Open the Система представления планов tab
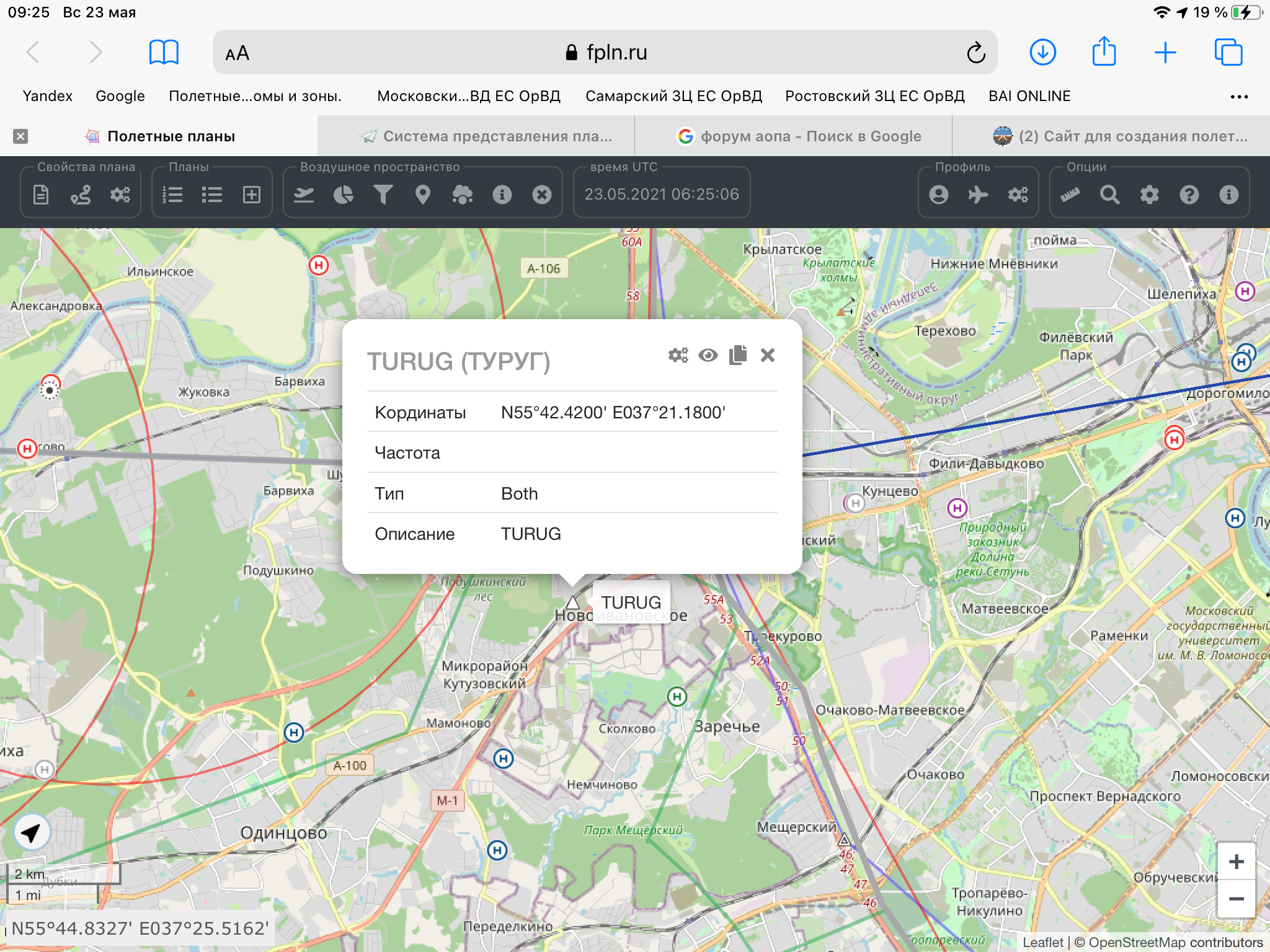Screen dimensions: 1270x952 pos(487,136)
